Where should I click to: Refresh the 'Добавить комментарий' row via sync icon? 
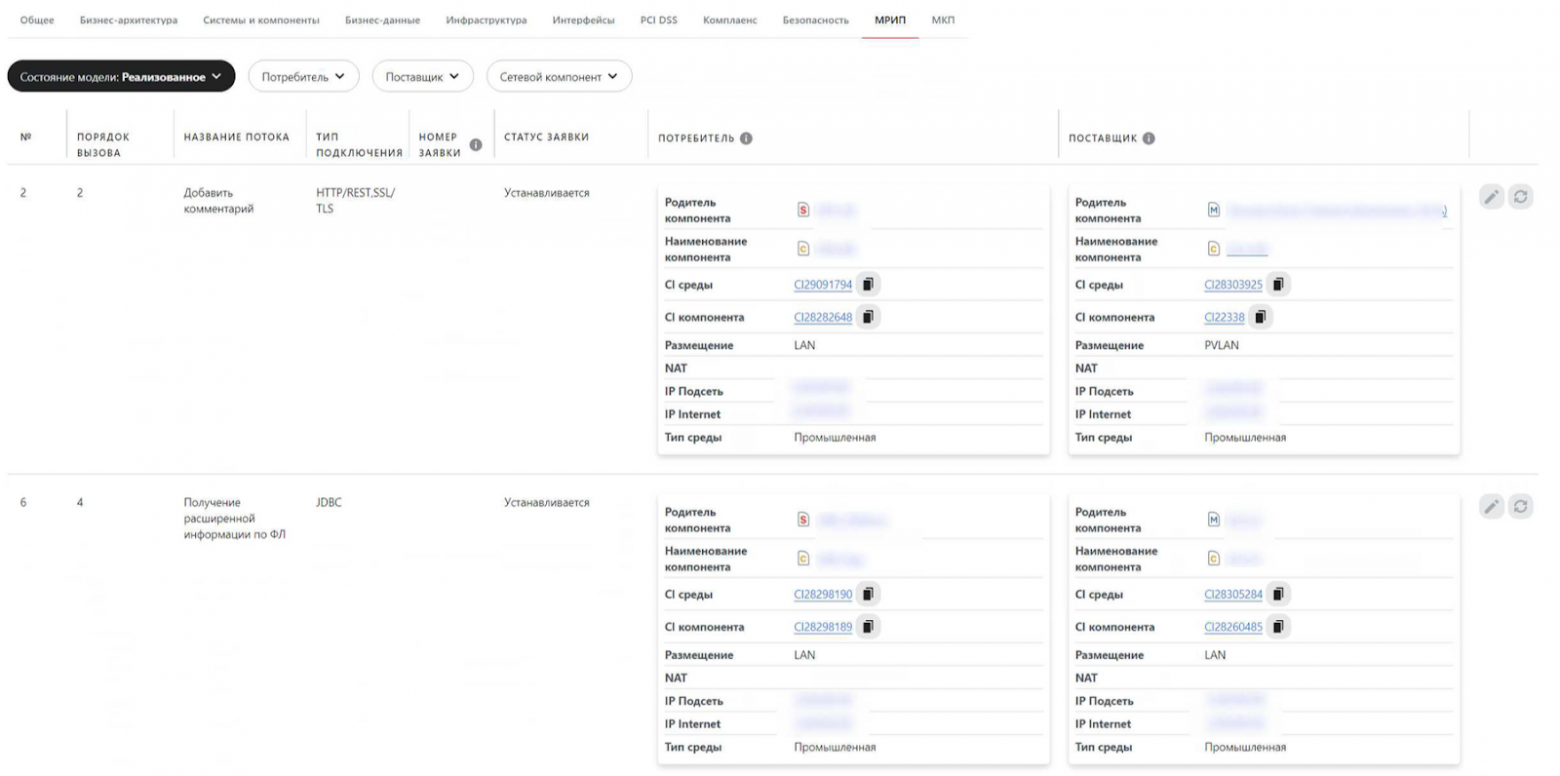pos(1521,197)
